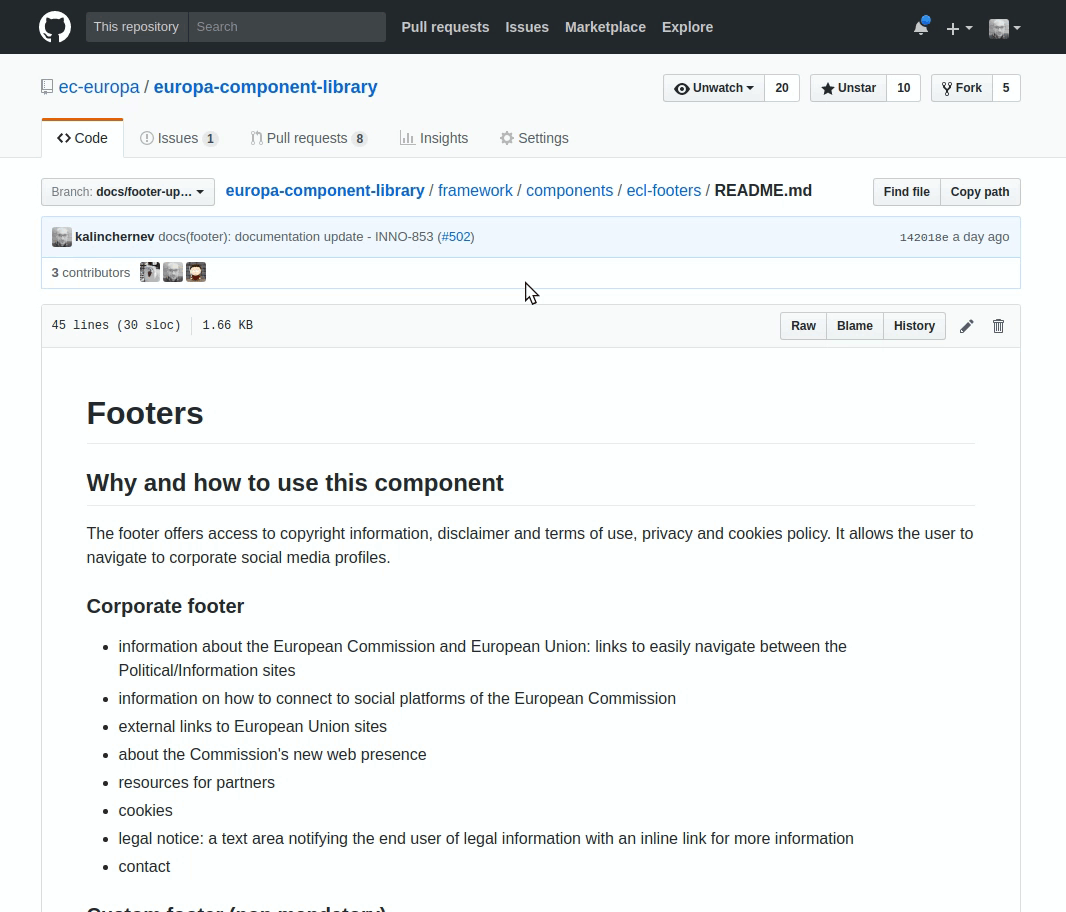Click the trash delete file icon
Screen dimensions: 1066x912
[998, 326]
